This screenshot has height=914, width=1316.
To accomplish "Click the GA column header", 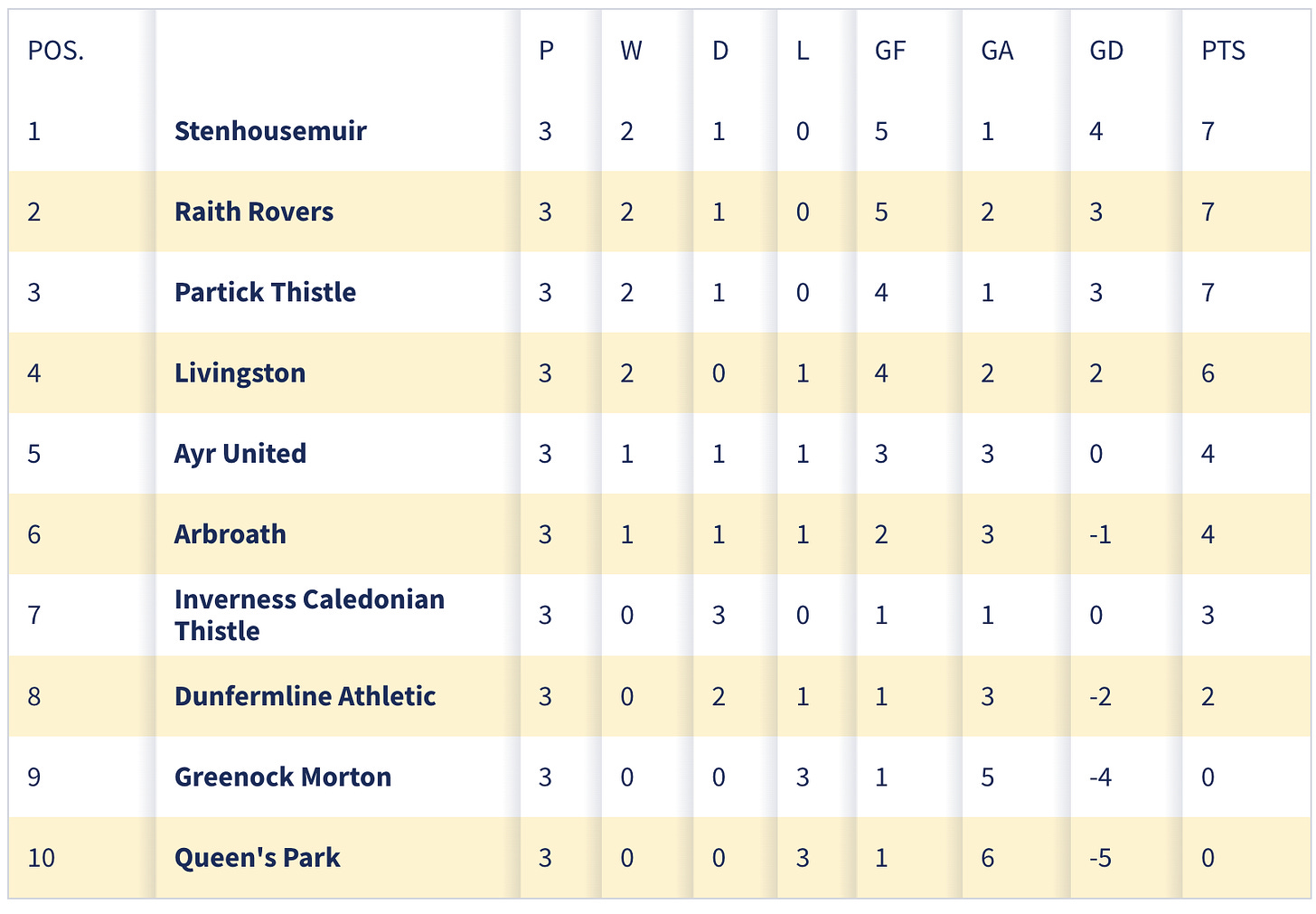I will tap(997, 51).
